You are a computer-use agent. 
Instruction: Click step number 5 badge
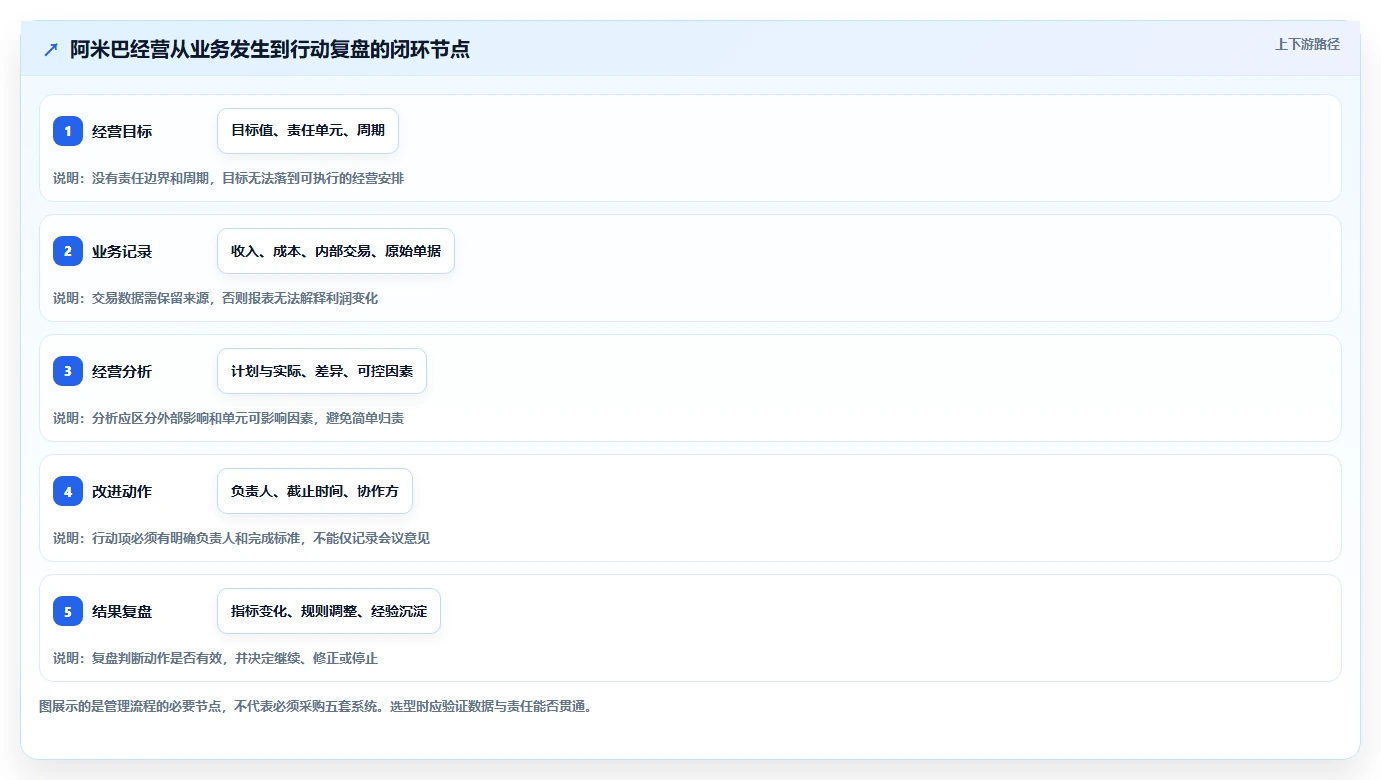[x=68, y=611]
